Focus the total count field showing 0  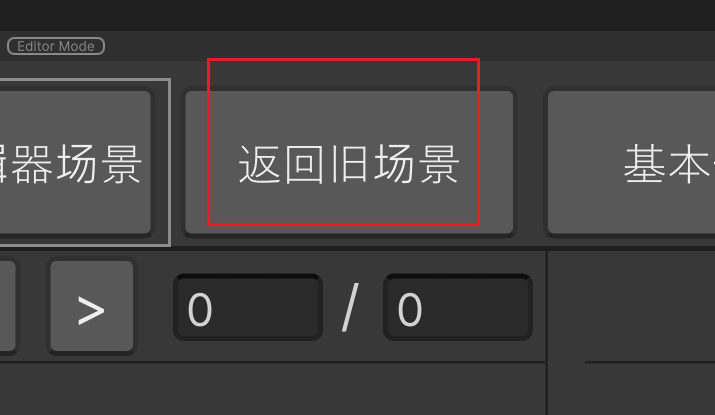458,307
